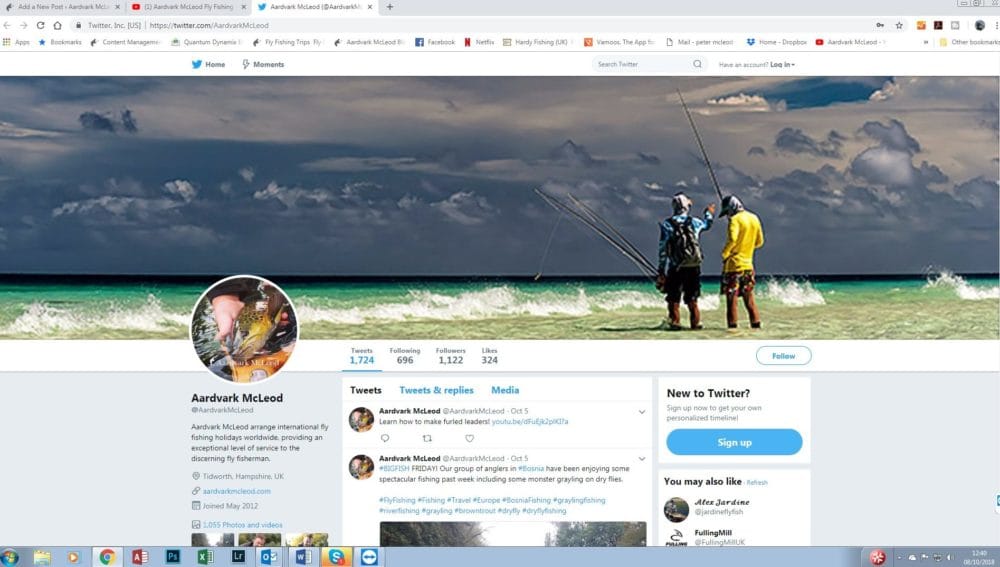
Task: Open the Facebook bookmark
Action: pyautogui.click(x=435, y=42)
